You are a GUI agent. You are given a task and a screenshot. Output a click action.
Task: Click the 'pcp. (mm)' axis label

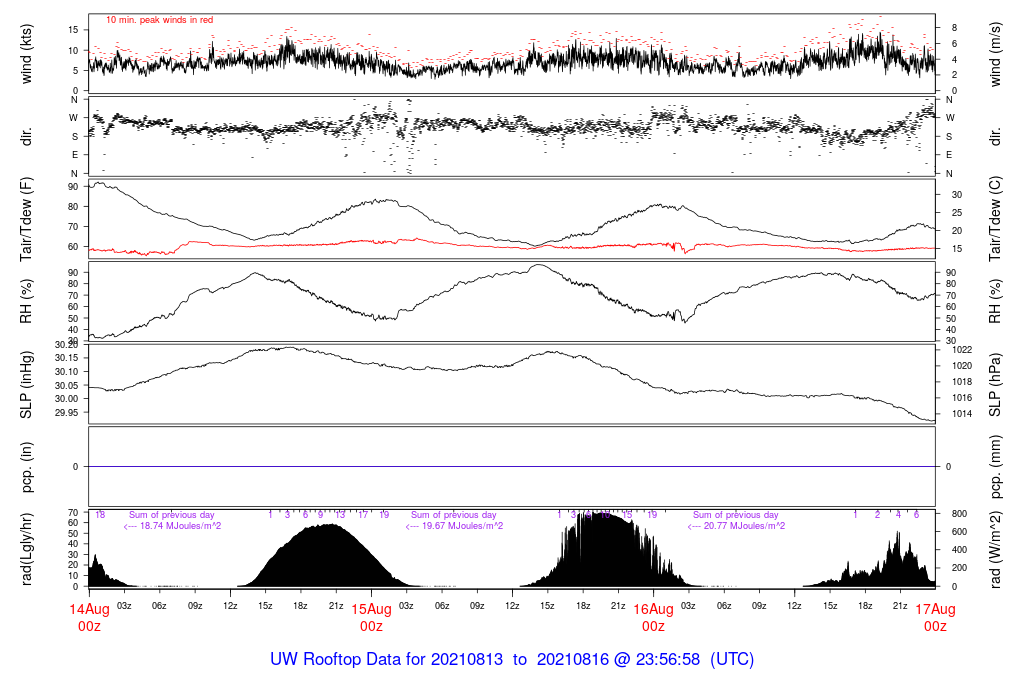[x=995, y=467]
